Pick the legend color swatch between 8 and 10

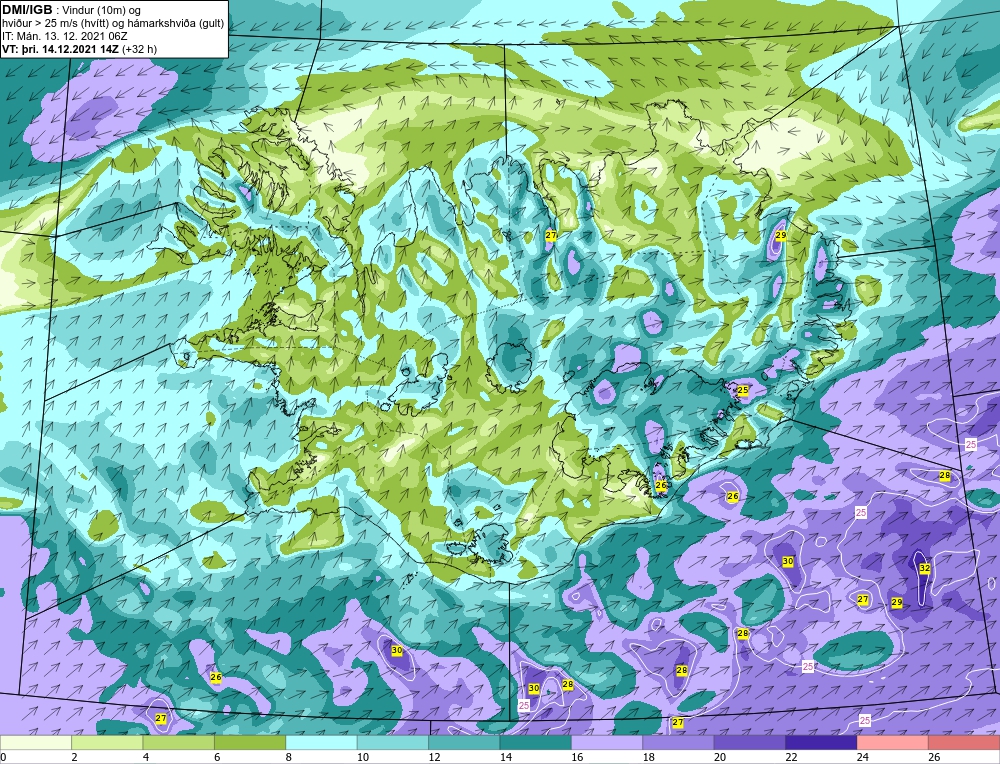321,743
